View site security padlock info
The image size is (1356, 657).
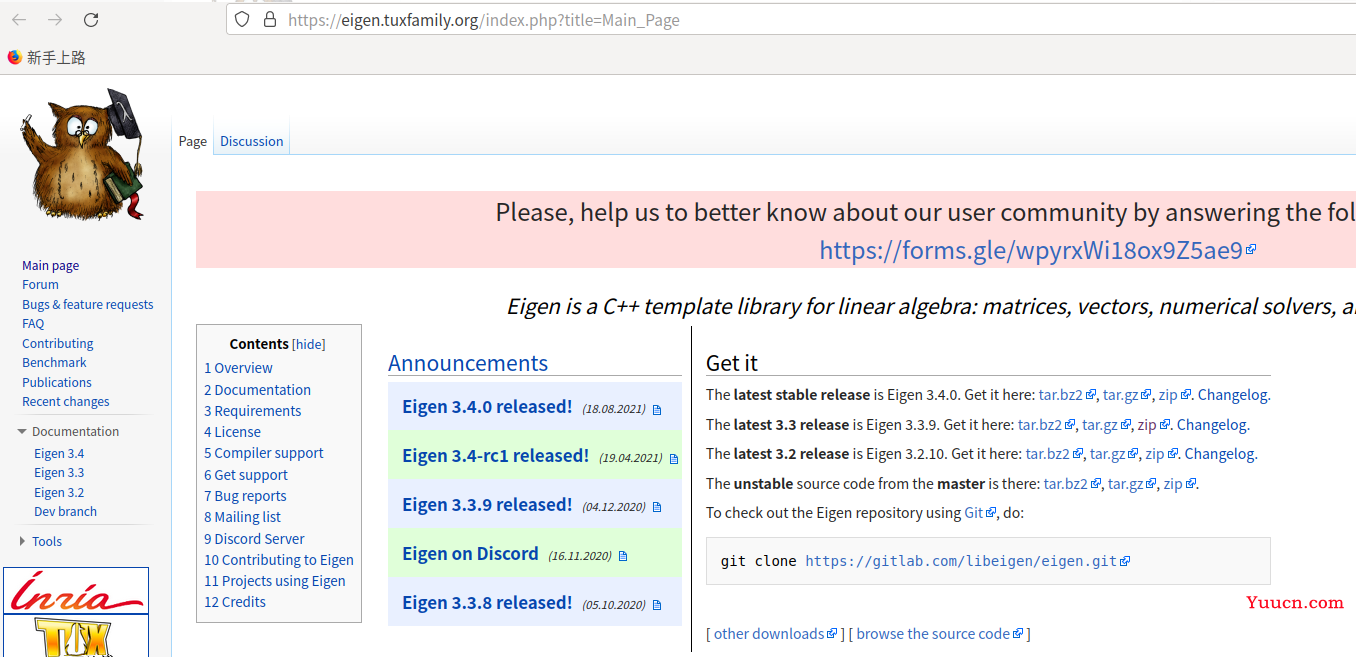coord(269,19)
